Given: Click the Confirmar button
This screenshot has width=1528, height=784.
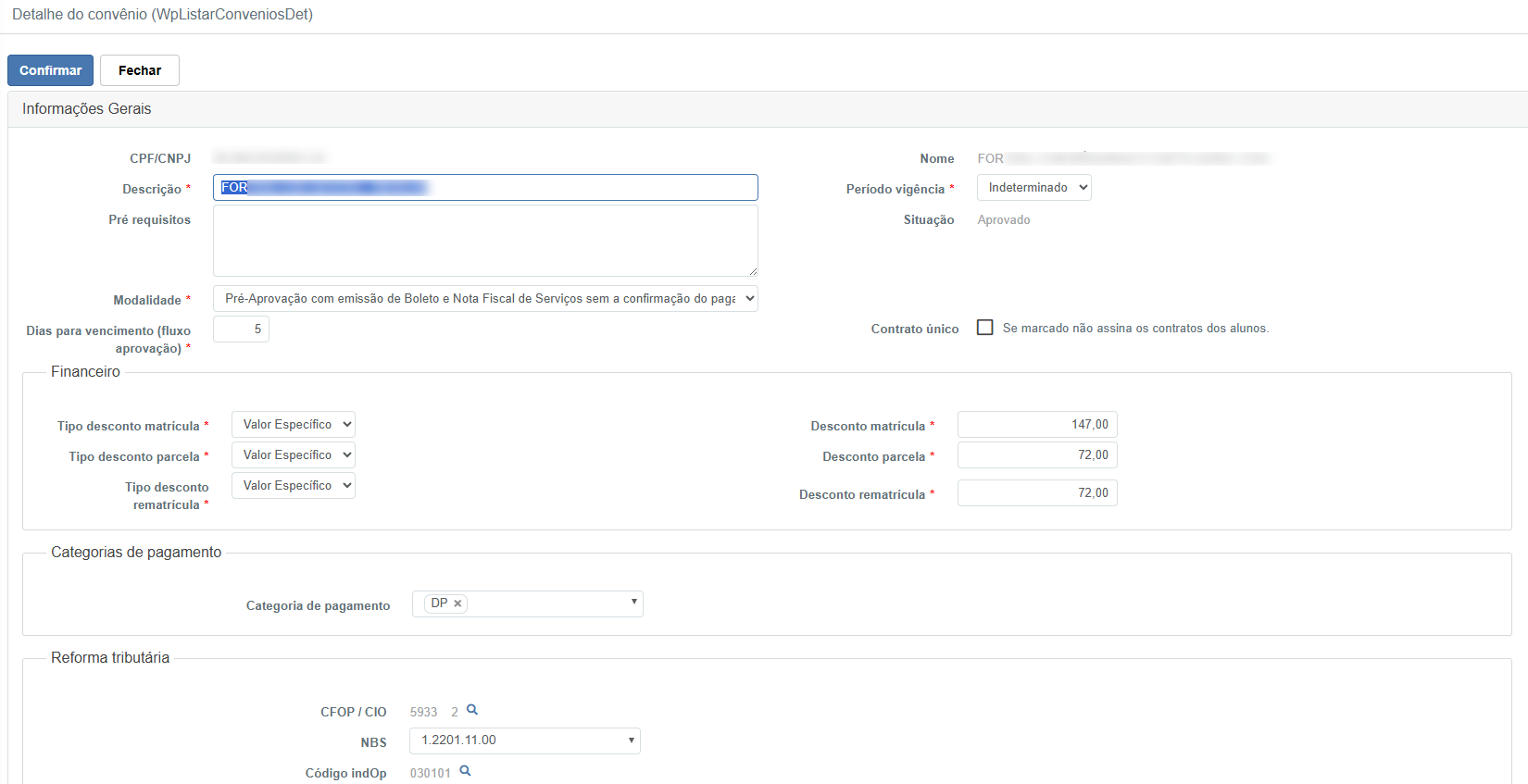Looking at the screenshot, I should point(50,70).
